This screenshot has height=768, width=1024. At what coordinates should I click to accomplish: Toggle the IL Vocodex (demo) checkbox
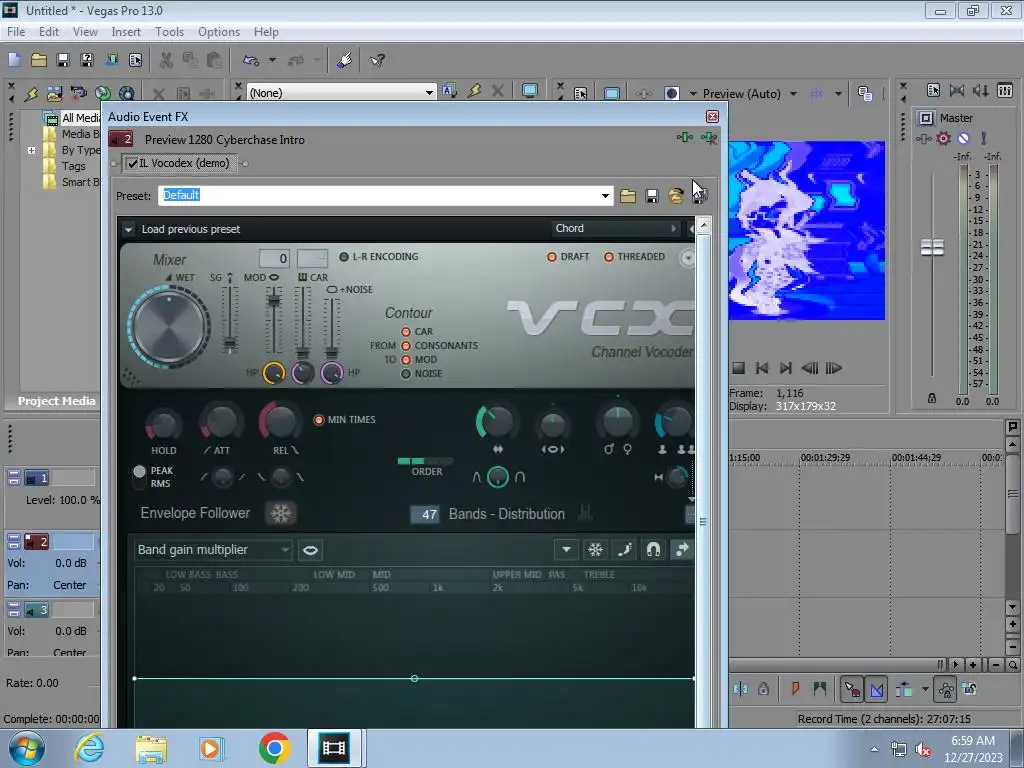click(133, 163)
